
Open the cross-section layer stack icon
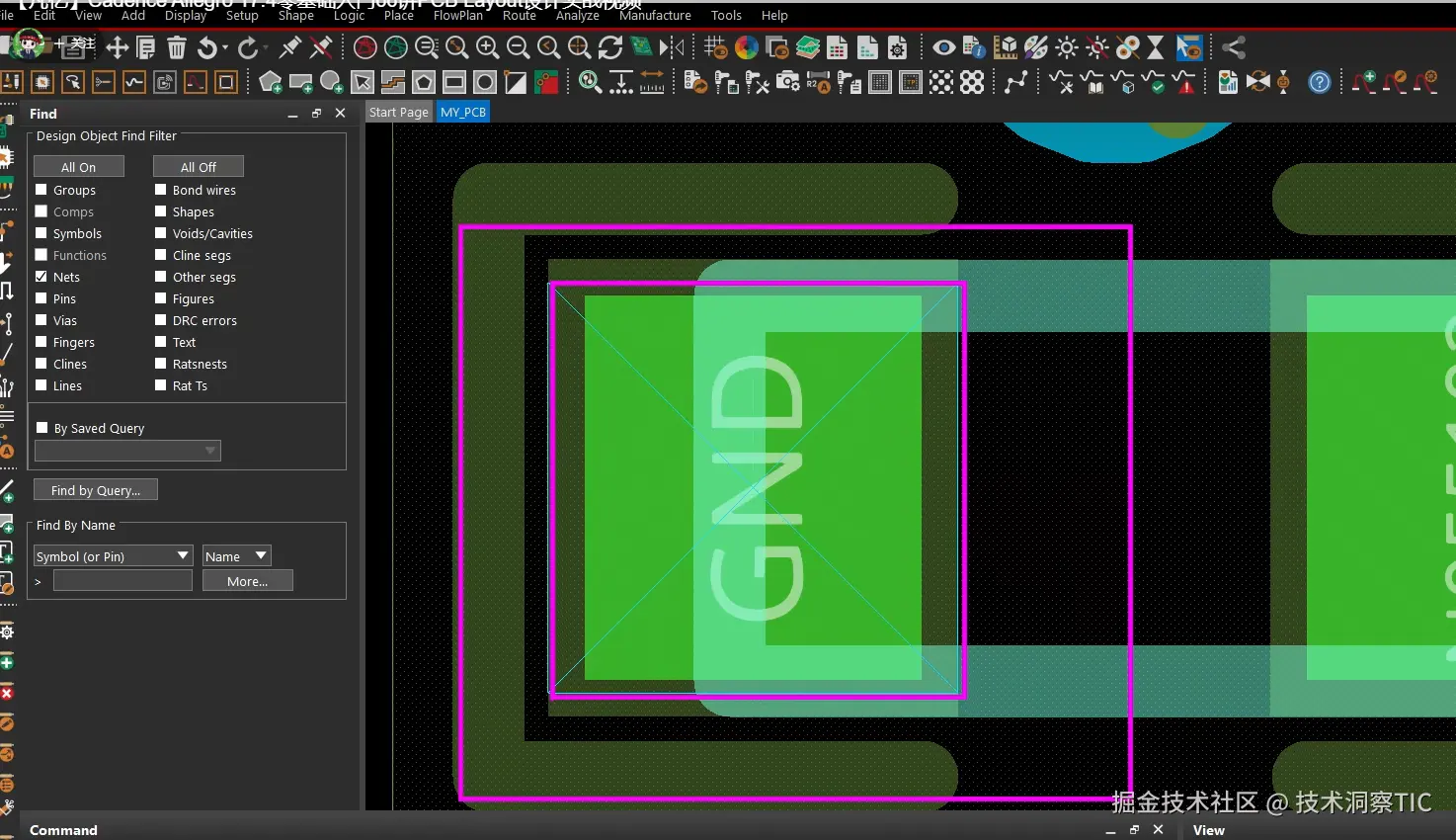[808, 47]
